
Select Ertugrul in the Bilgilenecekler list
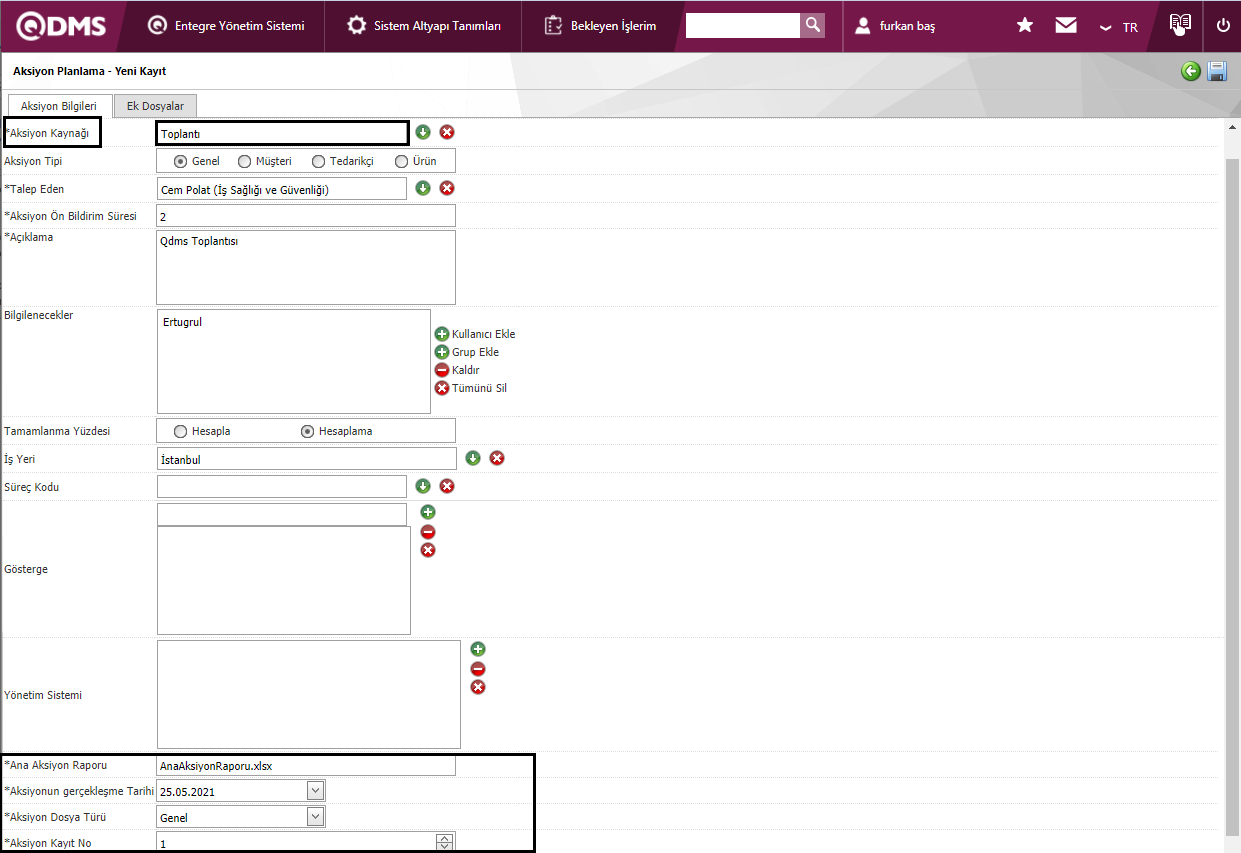pos(182,322)
